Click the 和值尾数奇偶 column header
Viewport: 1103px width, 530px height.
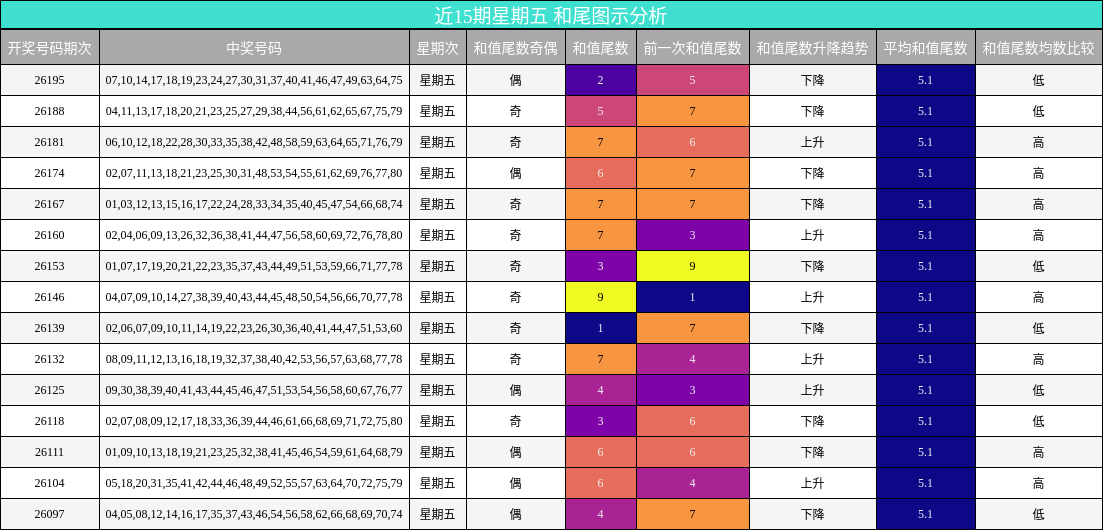pos(516,48)
